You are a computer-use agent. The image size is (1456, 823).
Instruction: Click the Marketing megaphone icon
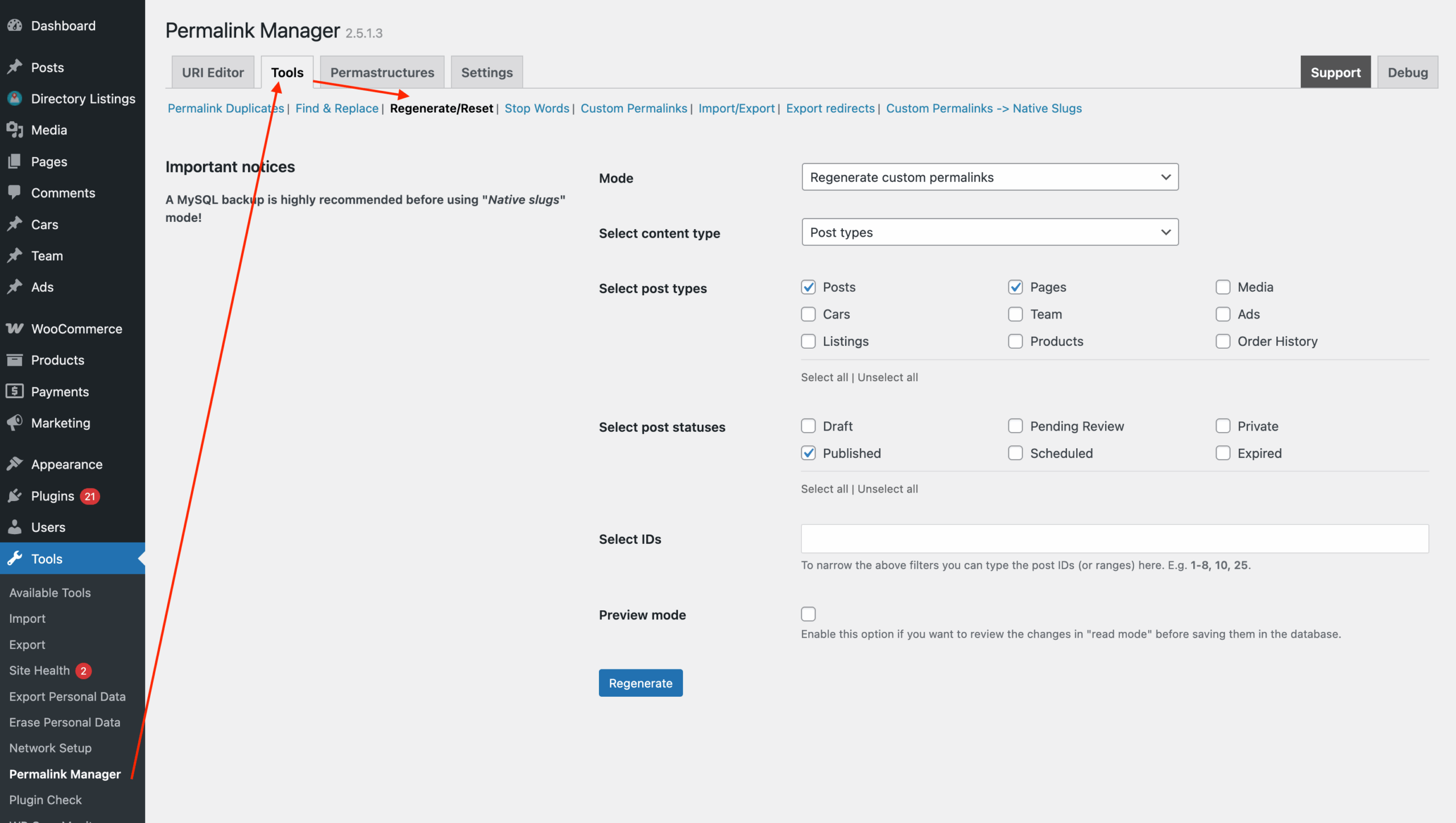coord(15,423)
